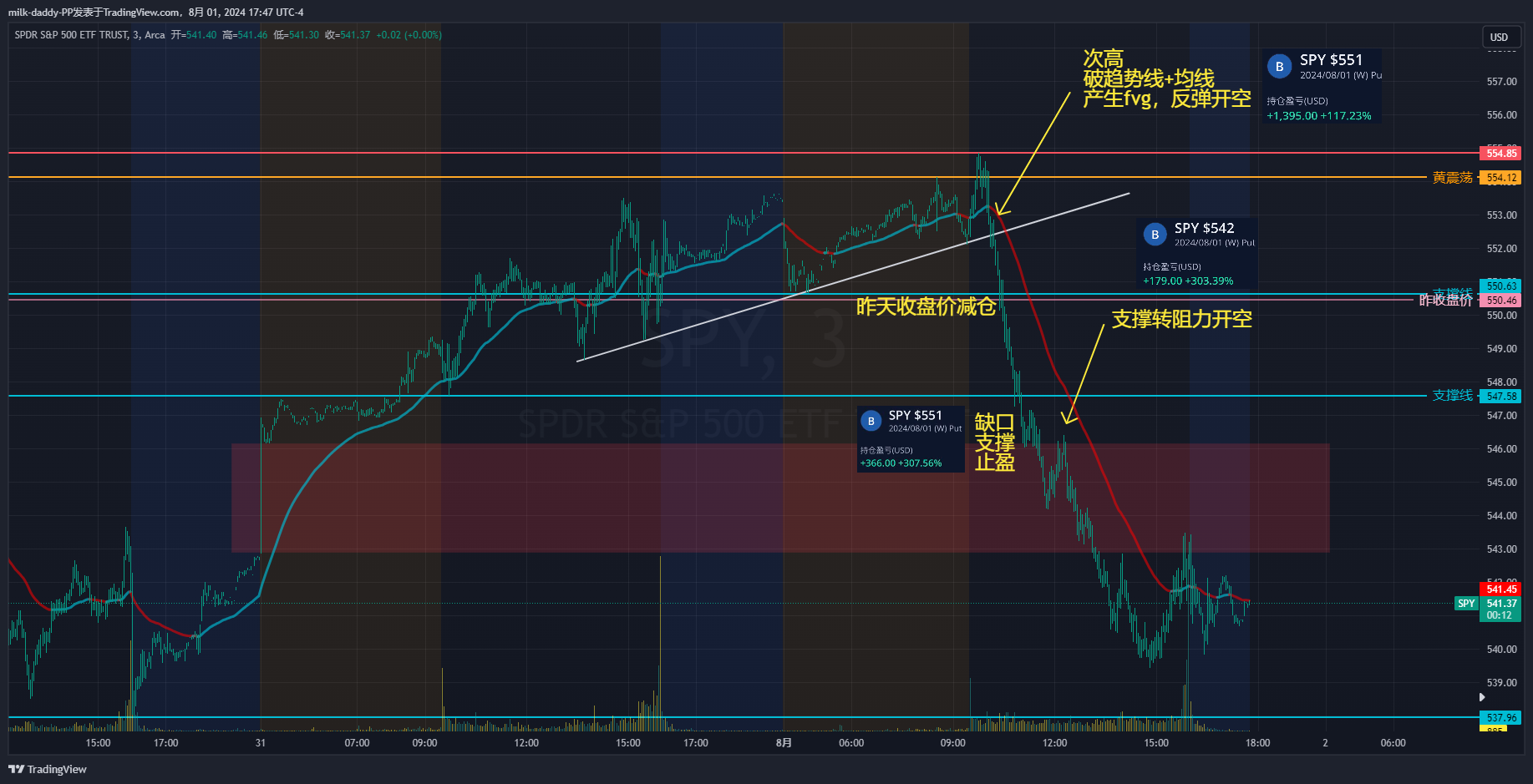Select the orange 554.12 price label

tap(1500, 178)
